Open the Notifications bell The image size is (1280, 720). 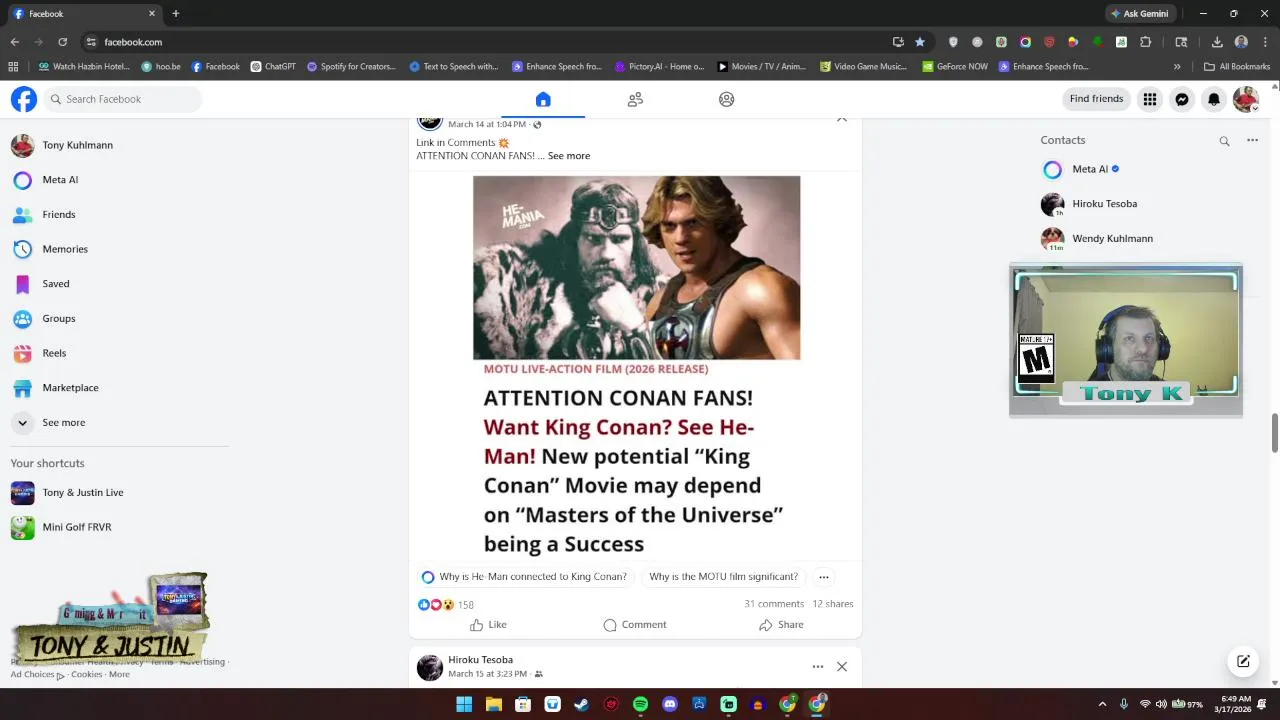coord(1214,99)
